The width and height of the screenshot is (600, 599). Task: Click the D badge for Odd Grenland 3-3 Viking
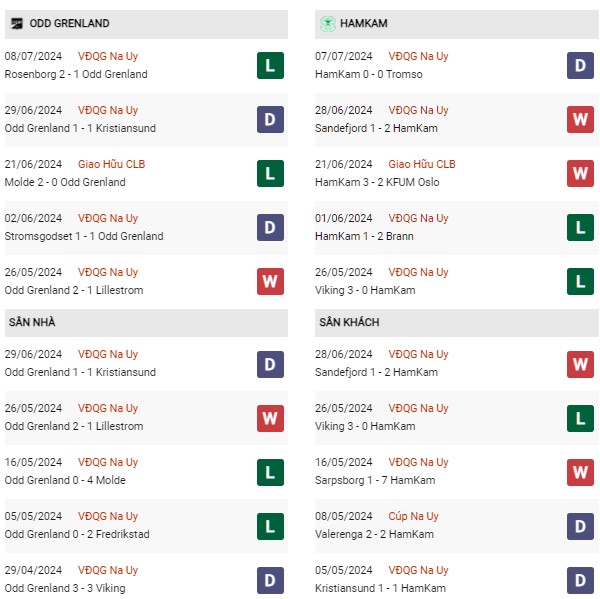tap(270, 580)
